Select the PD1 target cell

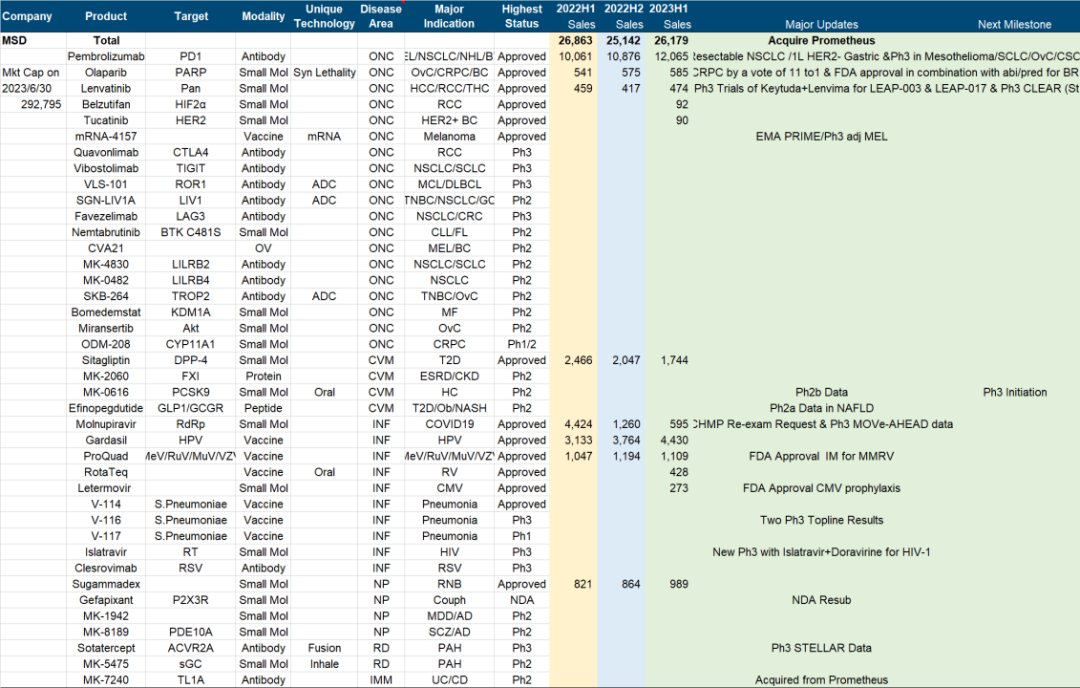point(191,56)
